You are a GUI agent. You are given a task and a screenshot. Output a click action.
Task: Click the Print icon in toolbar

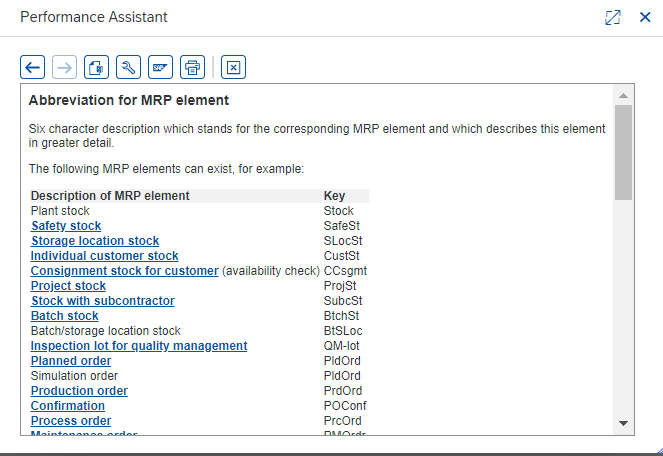(x=192, y=67)
